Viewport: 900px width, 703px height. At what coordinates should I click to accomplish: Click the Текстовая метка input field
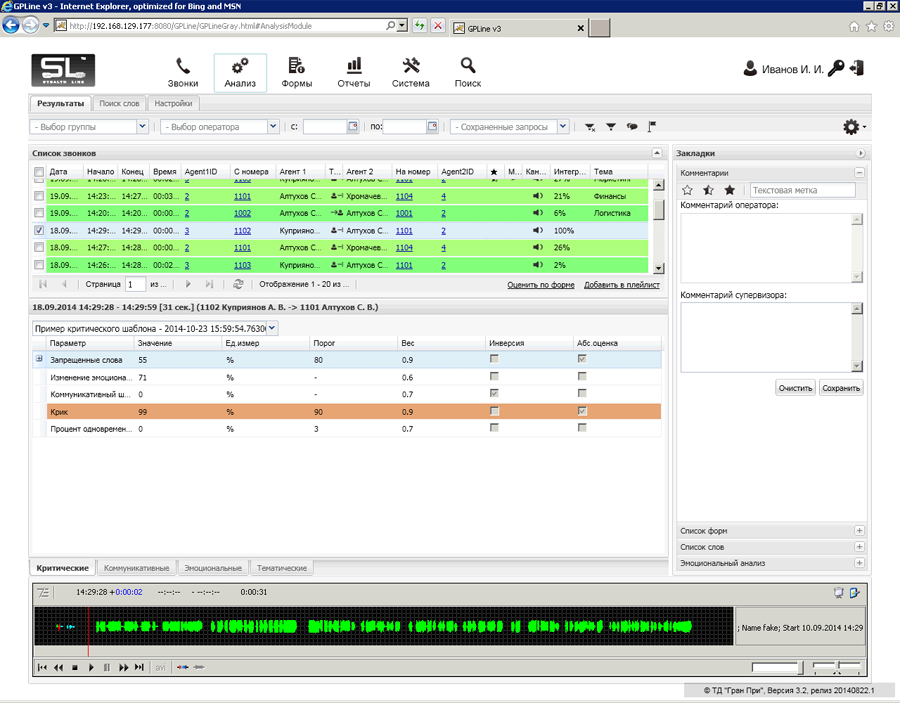[802, 190]
